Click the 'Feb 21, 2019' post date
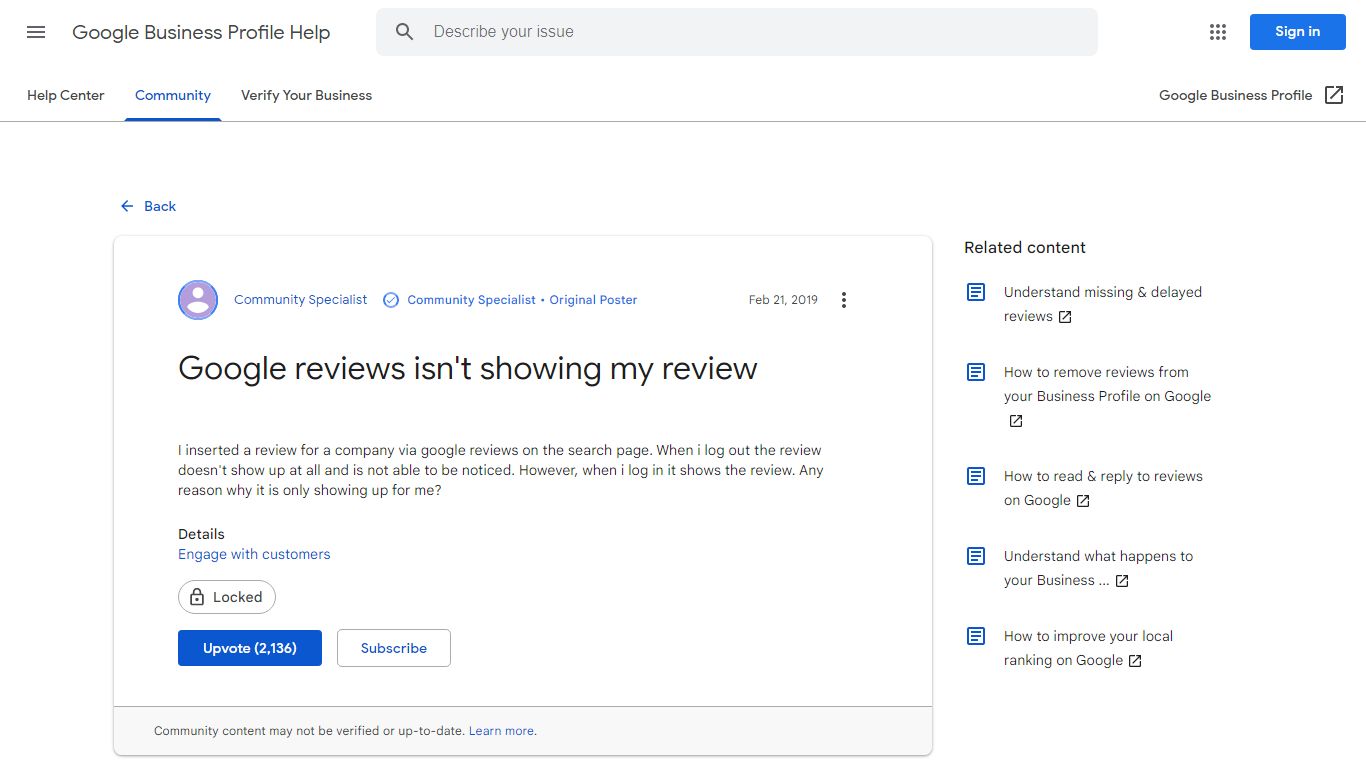The width and height of the screenshot is (1366, 768). click(783, 300)
